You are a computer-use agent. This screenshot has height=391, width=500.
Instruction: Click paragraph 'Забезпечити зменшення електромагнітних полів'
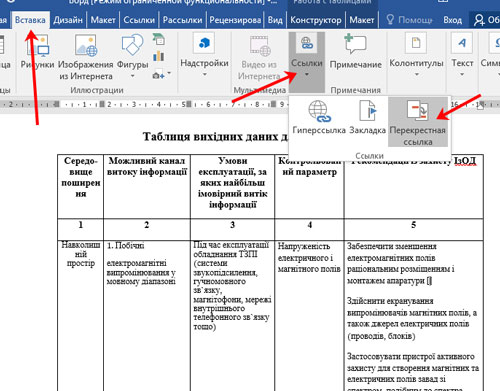click(401, 263)
